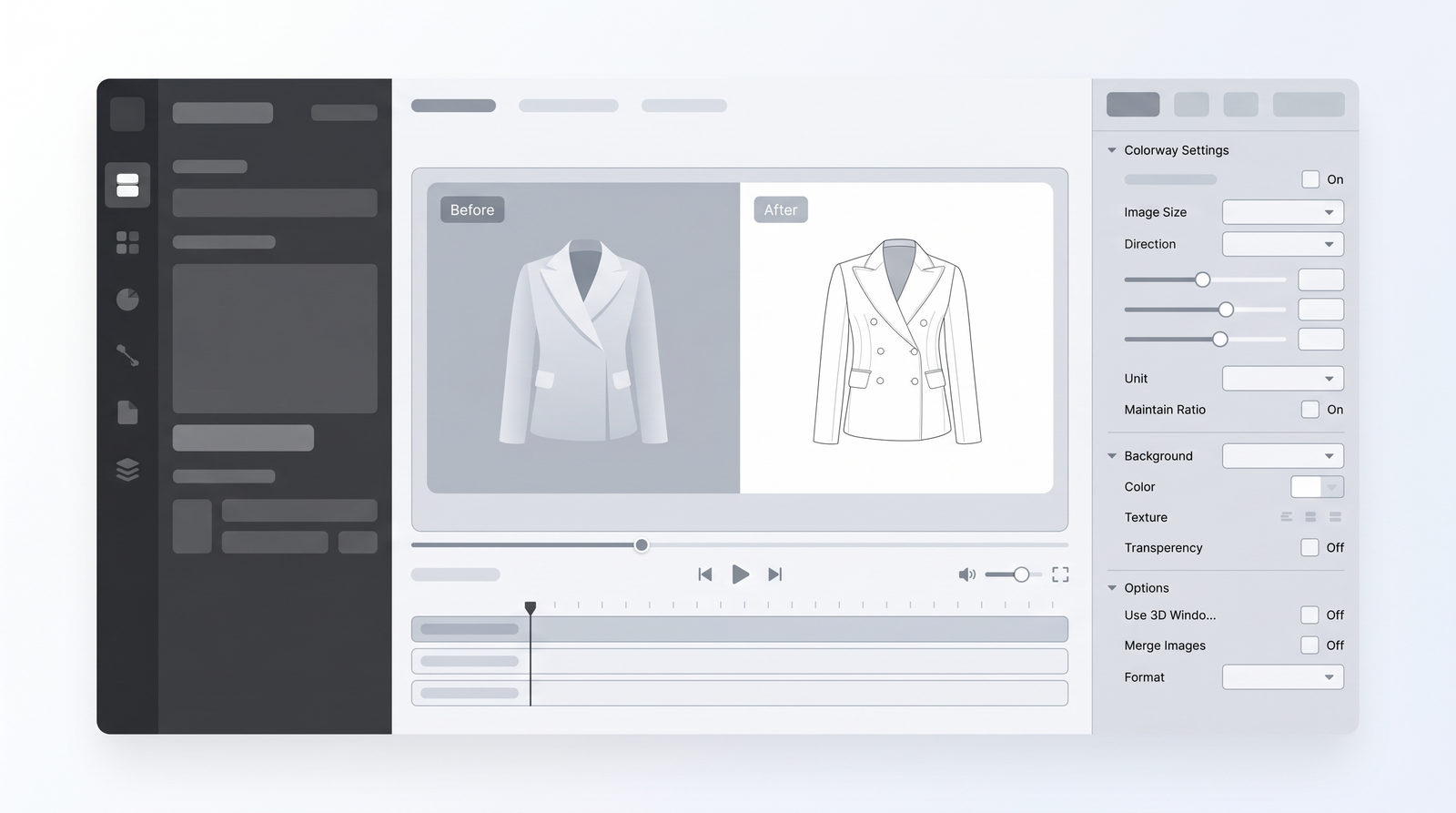Click the third slider handle above Unit
Viewport: 1456px width, 813px height.
pos(1219,340)
